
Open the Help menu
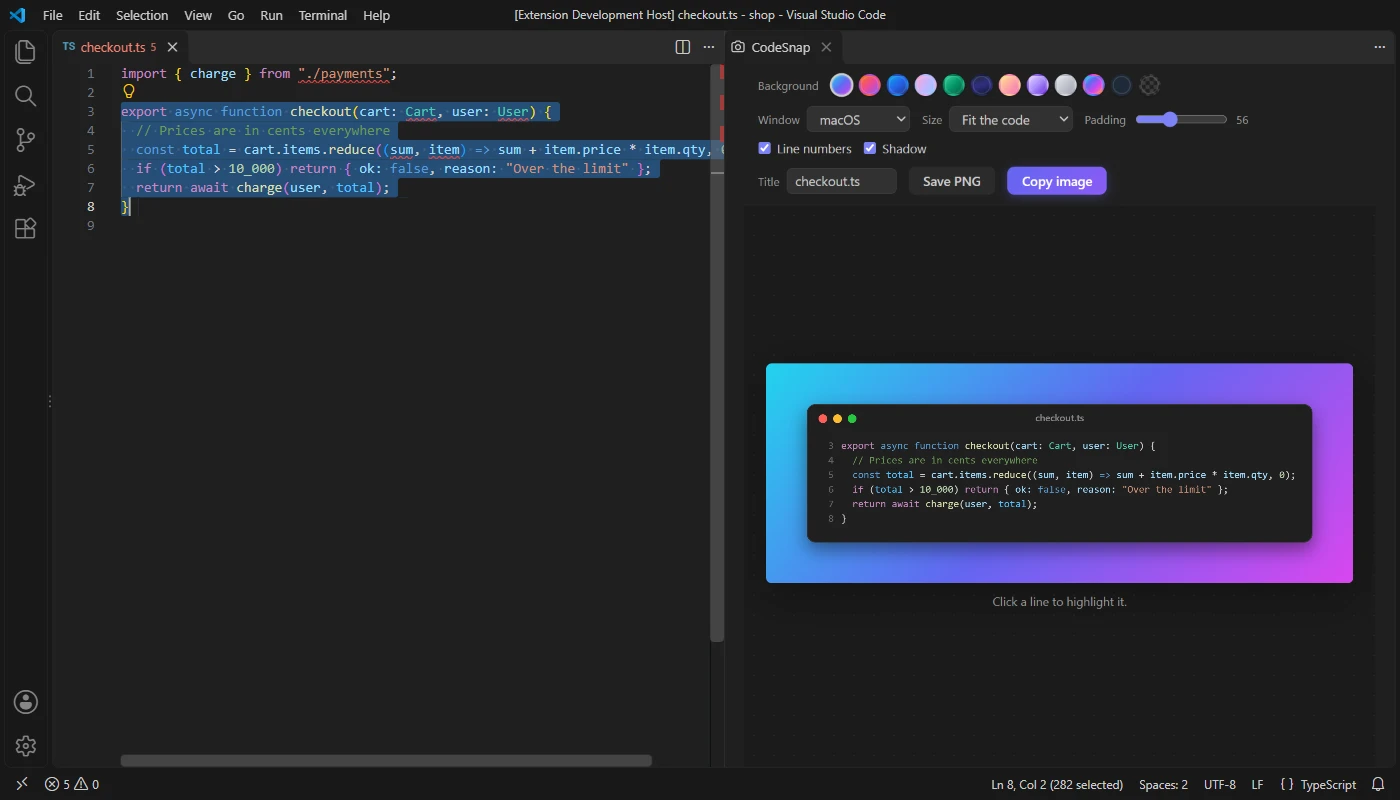pos(377,15)
